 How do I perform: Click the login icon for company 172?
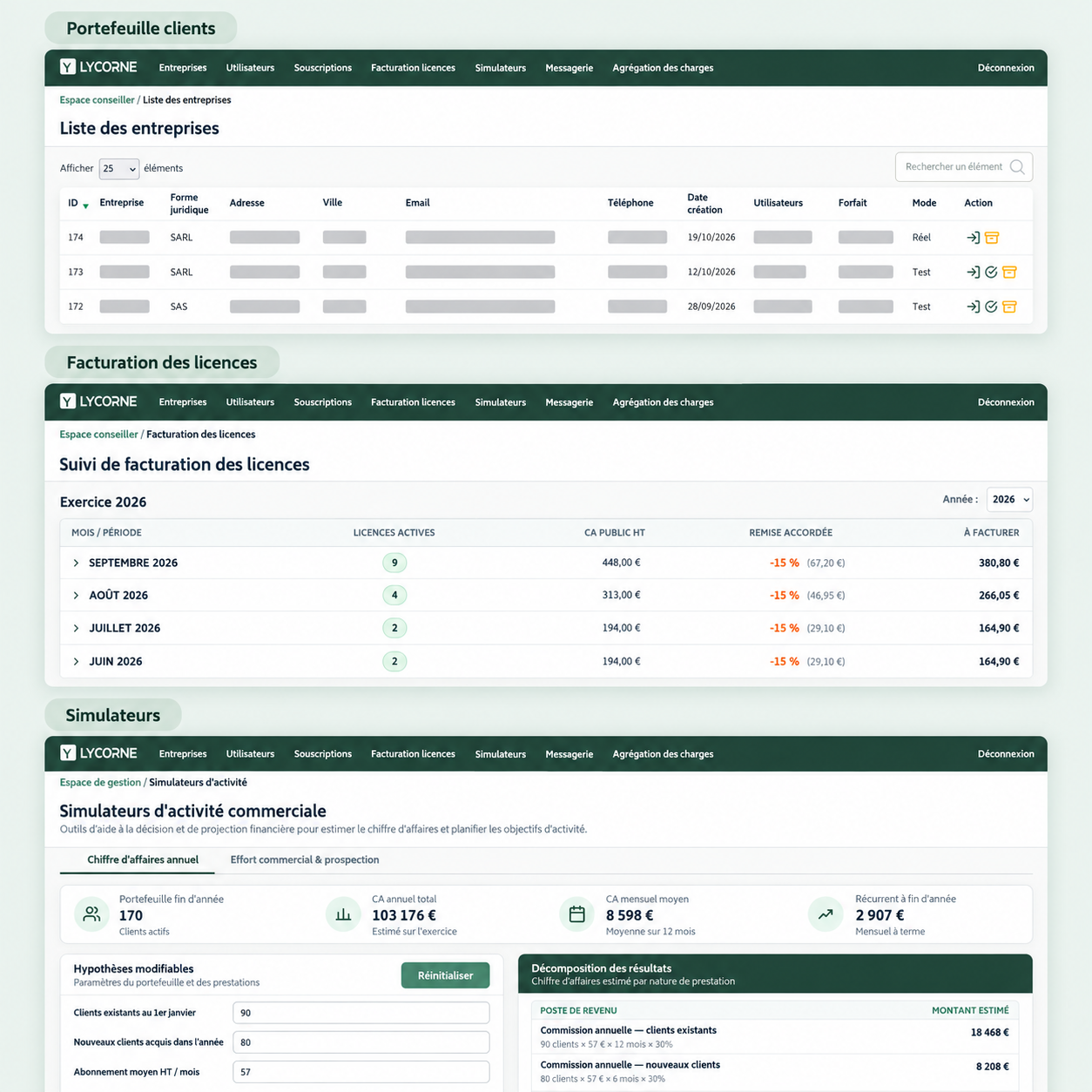pos(974,307)
